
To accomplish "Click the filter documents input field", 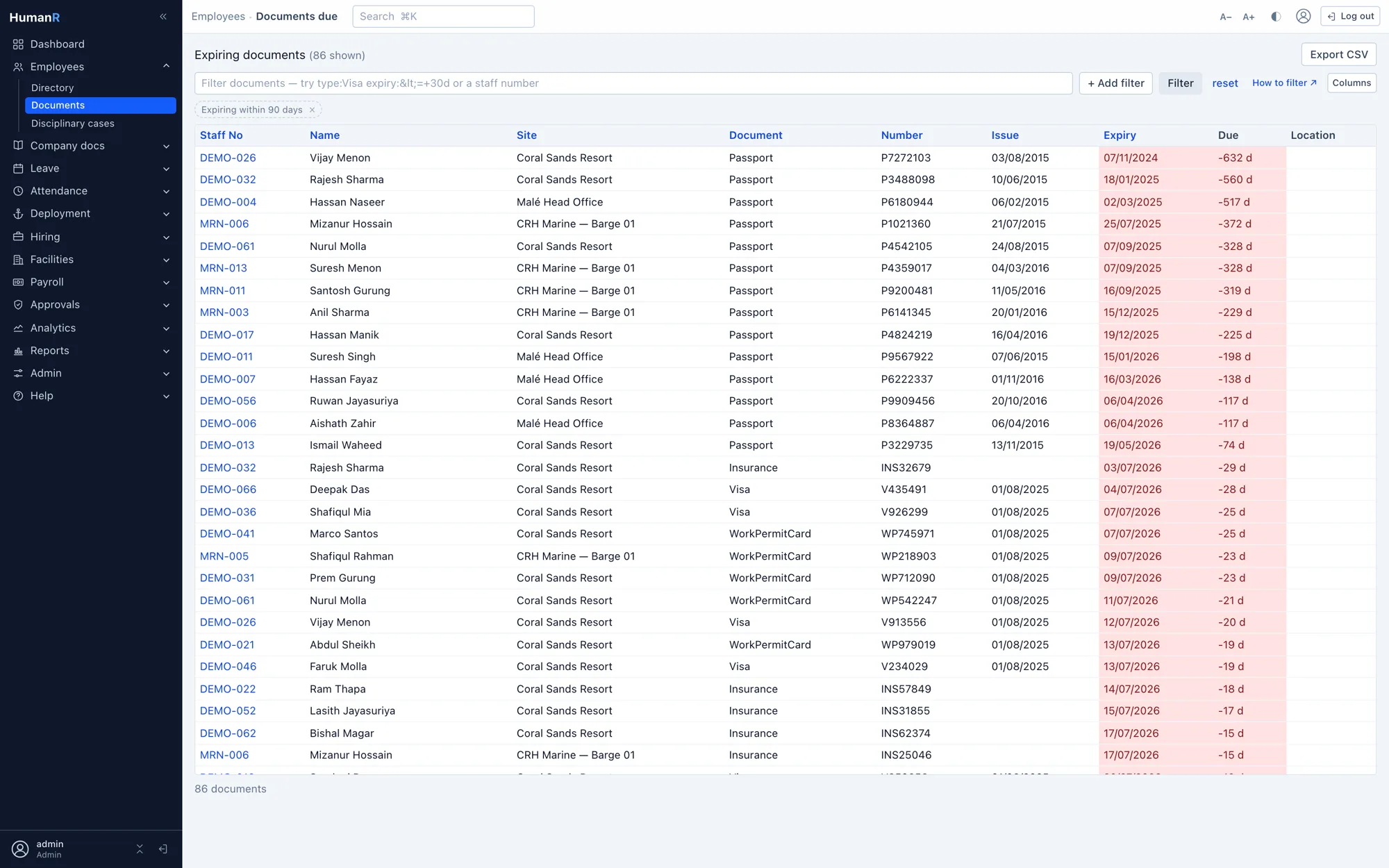I will (x=633, y=83).
